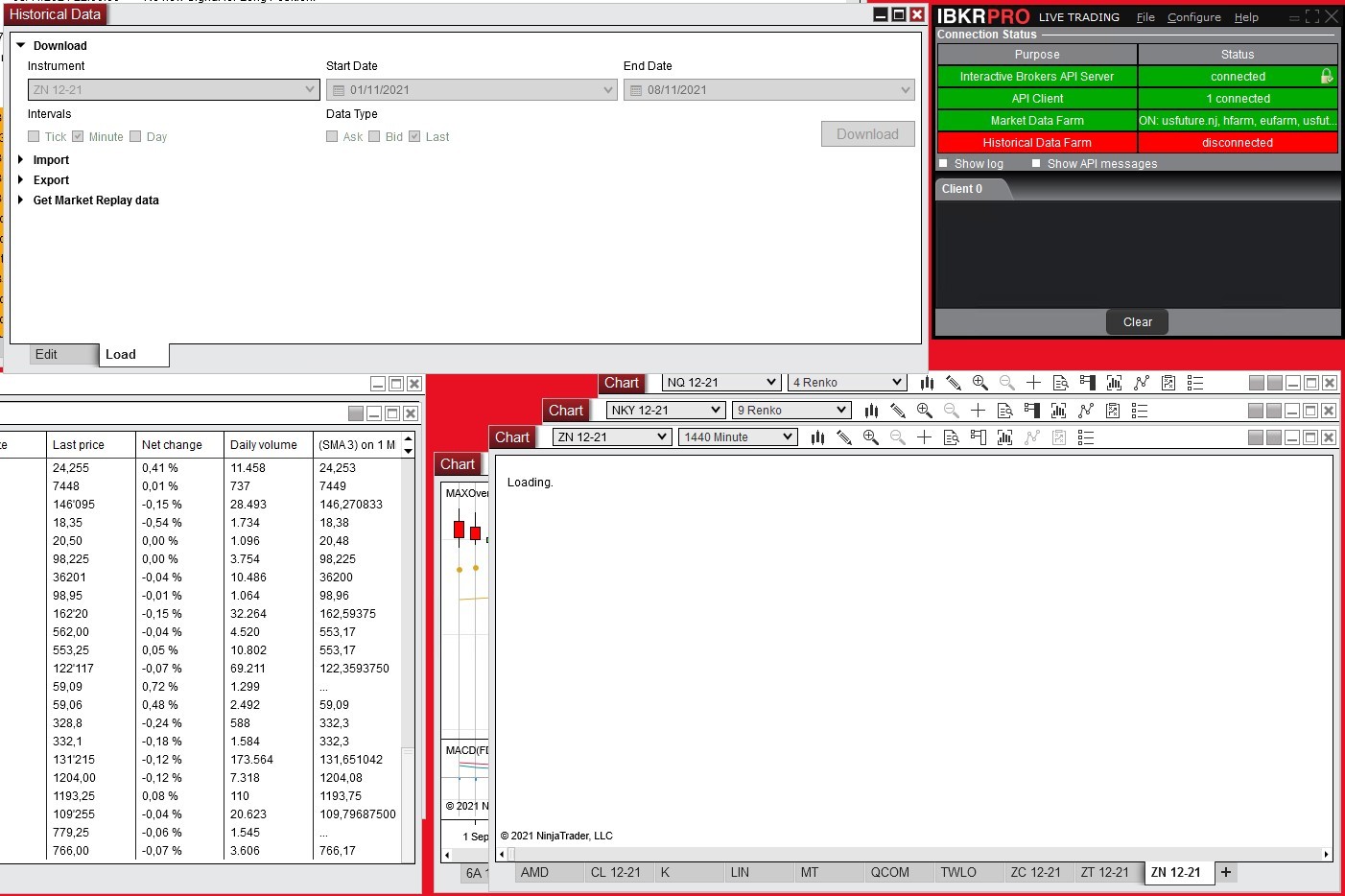The width and height of the screenshot is (1345, 896).
Task: Open strategy performance on NKY 12-21 chart
Action: (1112, 411)
